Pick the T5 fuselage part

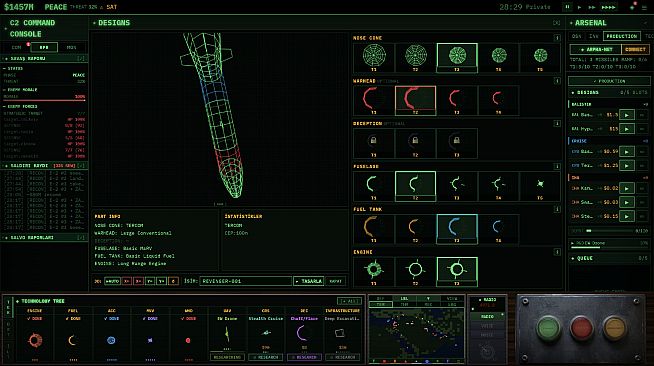tap(540, 186)
